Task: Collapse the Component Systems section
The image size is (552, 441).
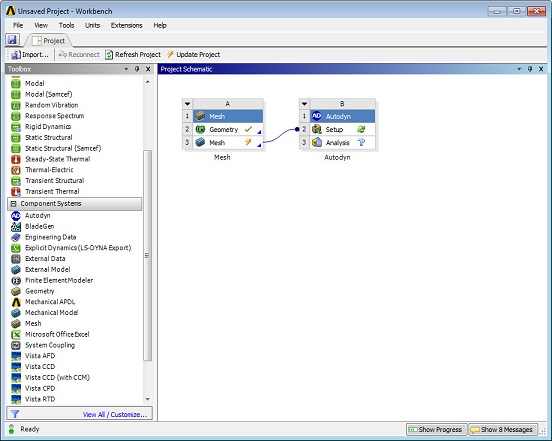Action: click(13, 204)
